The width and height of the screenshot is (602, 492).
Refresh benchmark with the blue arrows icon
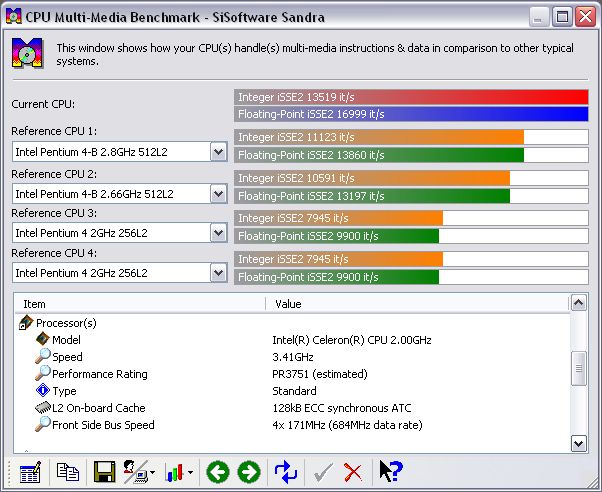coord(286,472)
